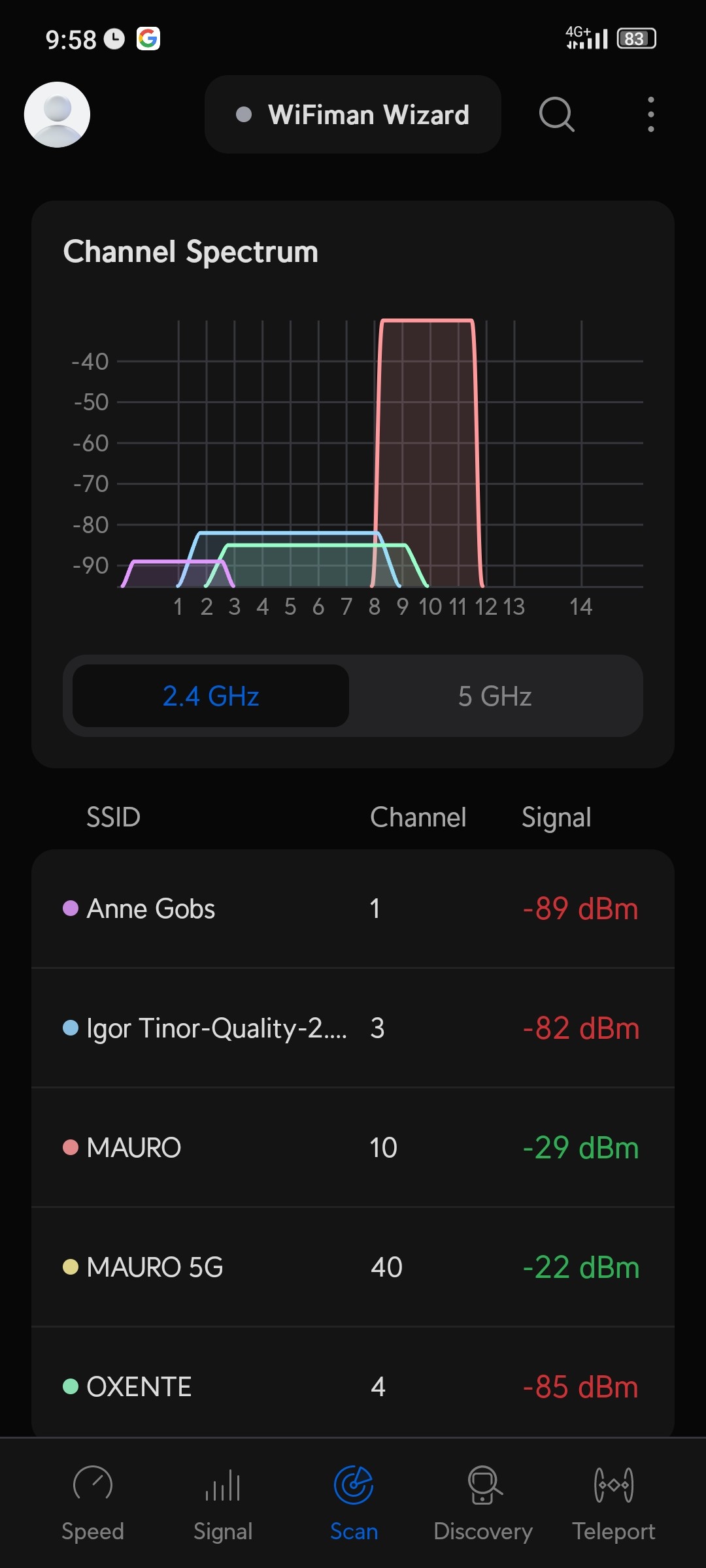Select the MAURO 5G network row
Viewport: 706px width, 1568px height.
click(x=353, y=1267)
